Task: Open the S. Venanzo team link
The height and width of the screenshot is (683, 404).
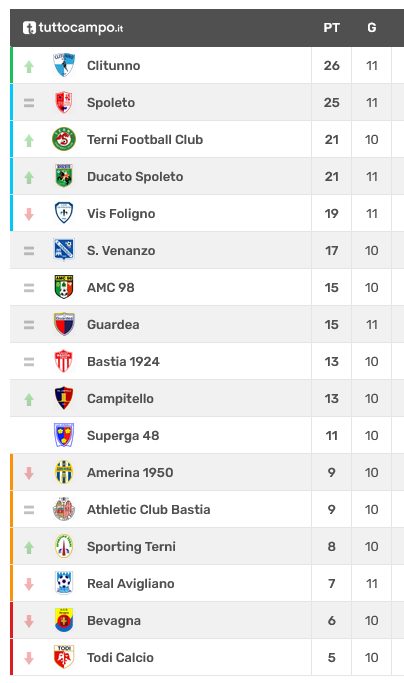Action: point(121,250)
